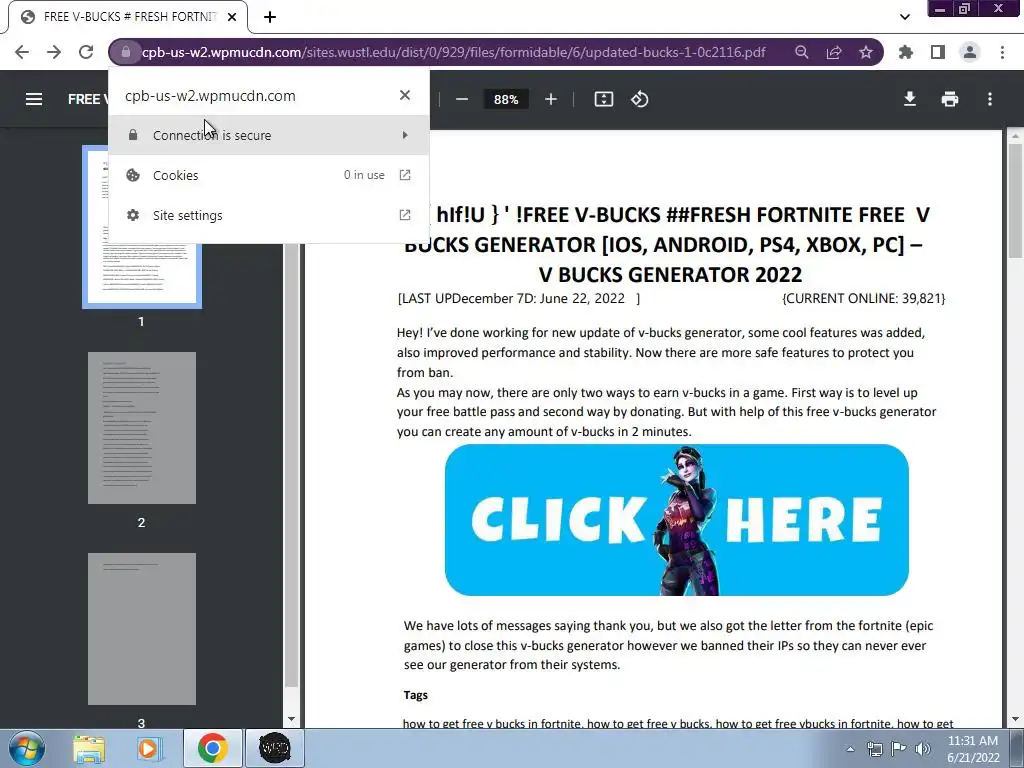Open PDF viewer more actions menu
Screen dimensions: 1024x768
990,99
